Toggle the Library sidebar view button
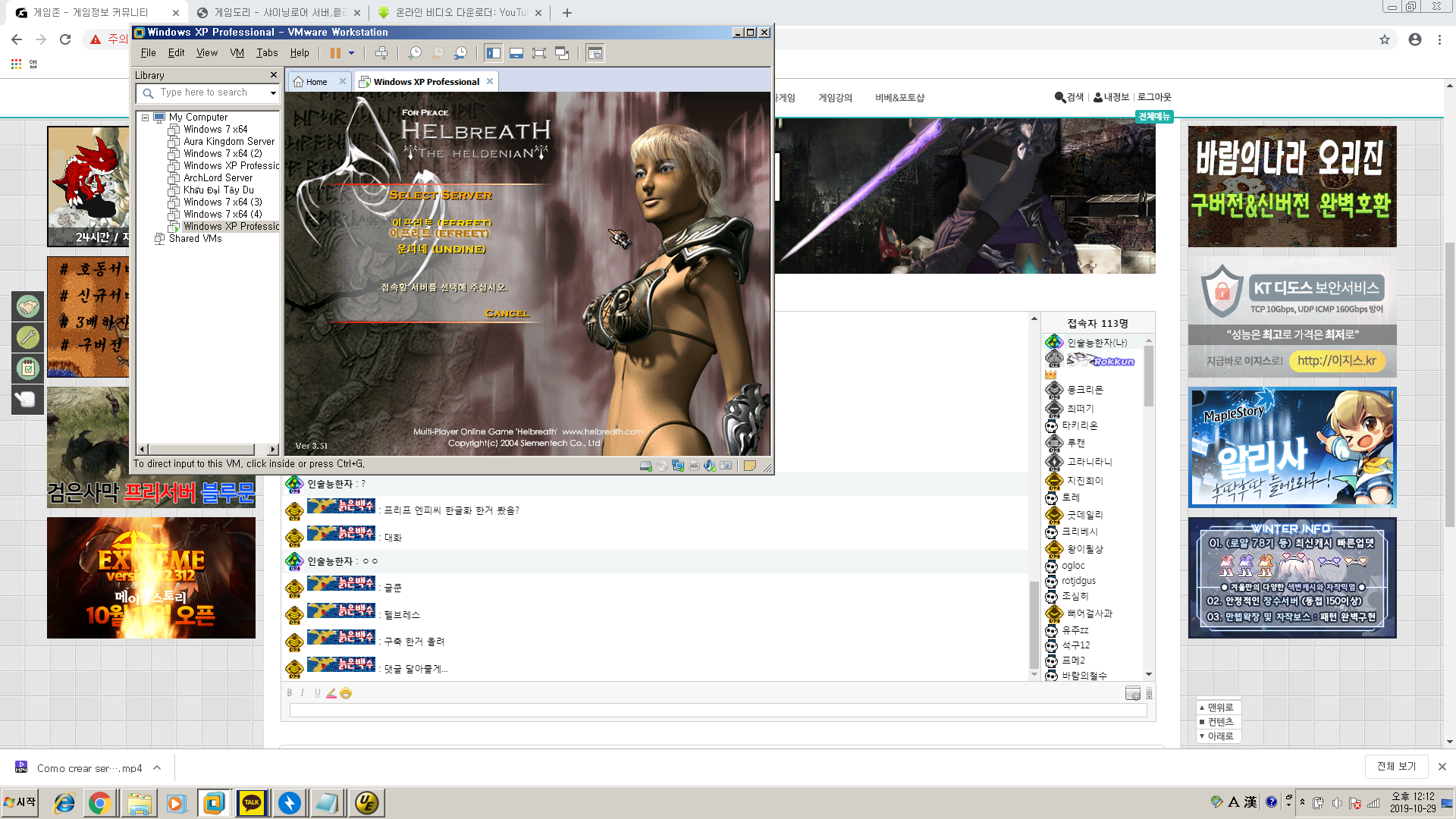 tap(494, 53)
